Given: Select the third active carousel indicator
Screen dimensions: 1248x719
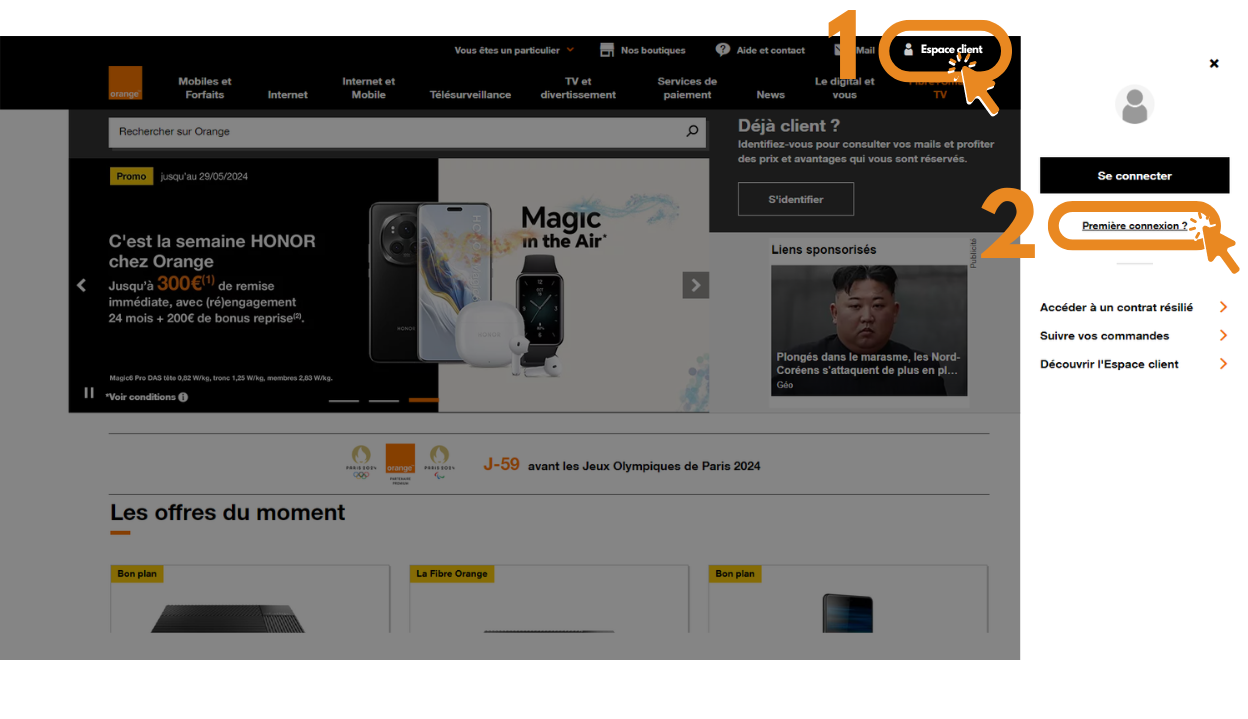Looking at the screenshot, I should click(x=424, y=400).
